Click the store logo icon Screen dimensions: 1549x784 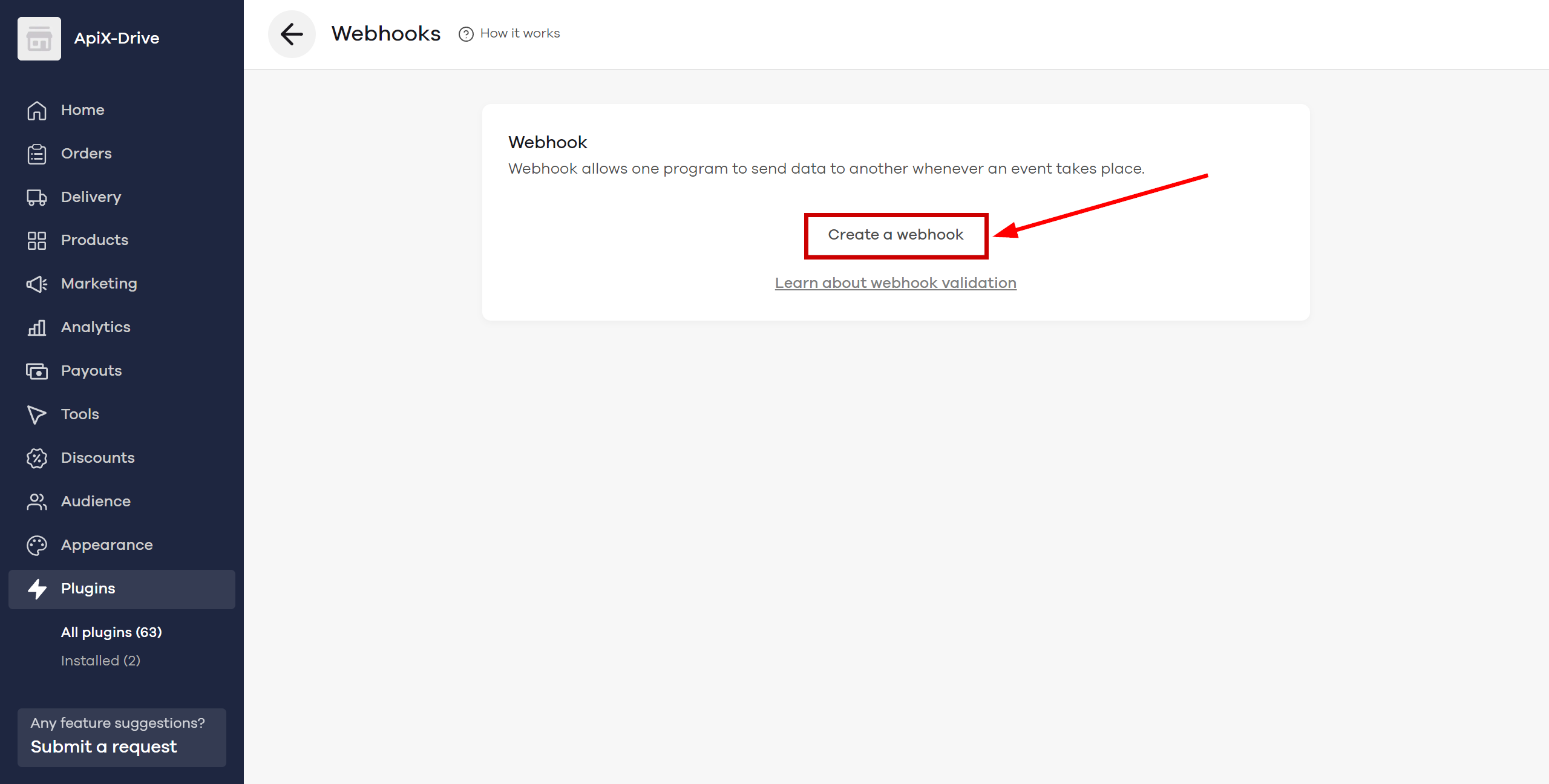[39, 39]
